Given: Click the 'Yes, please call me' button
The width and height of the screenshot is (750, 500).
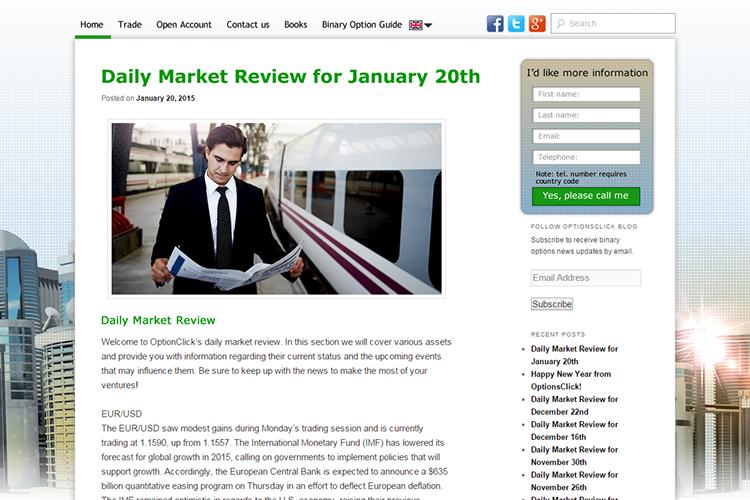Looking at the screenshot, I should pyautogui.click(x=586, y=196).
